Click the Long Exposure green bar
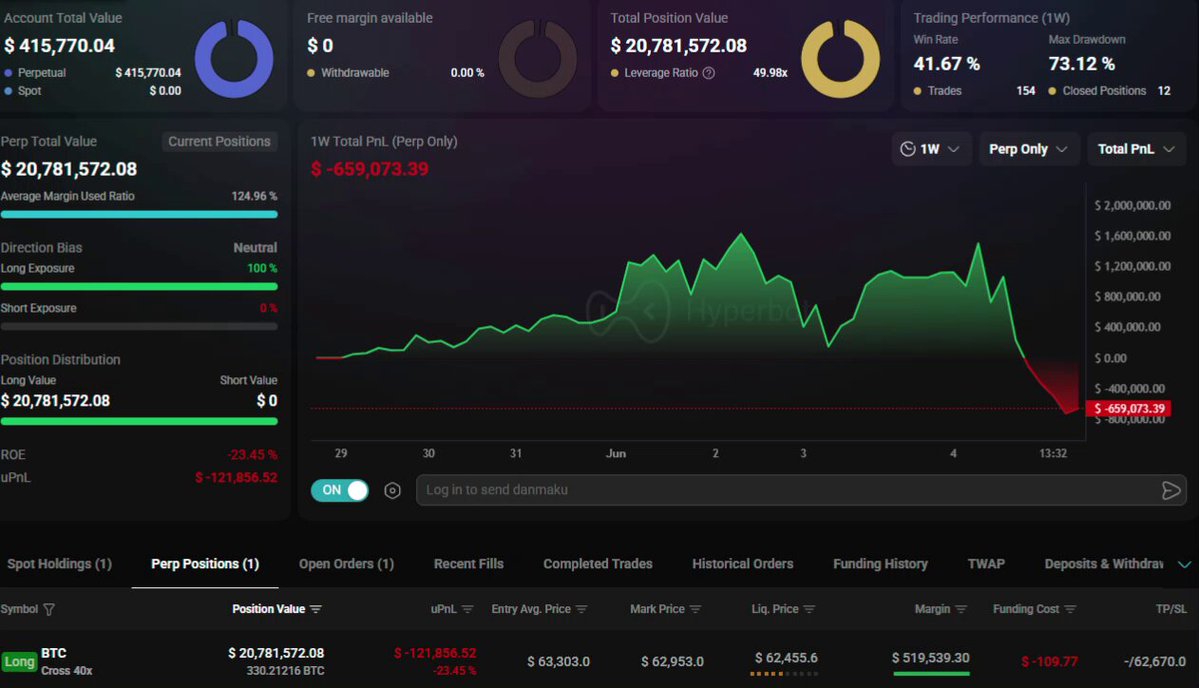 point(139,287)
